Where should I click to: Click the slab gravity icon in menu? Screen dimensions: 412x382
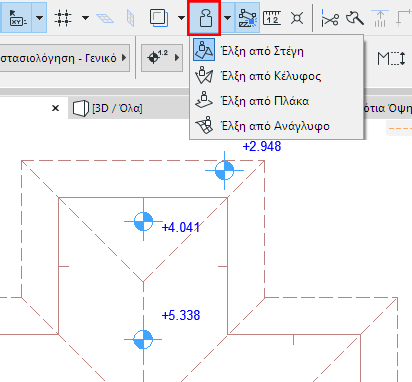click(x=204, y=100)
